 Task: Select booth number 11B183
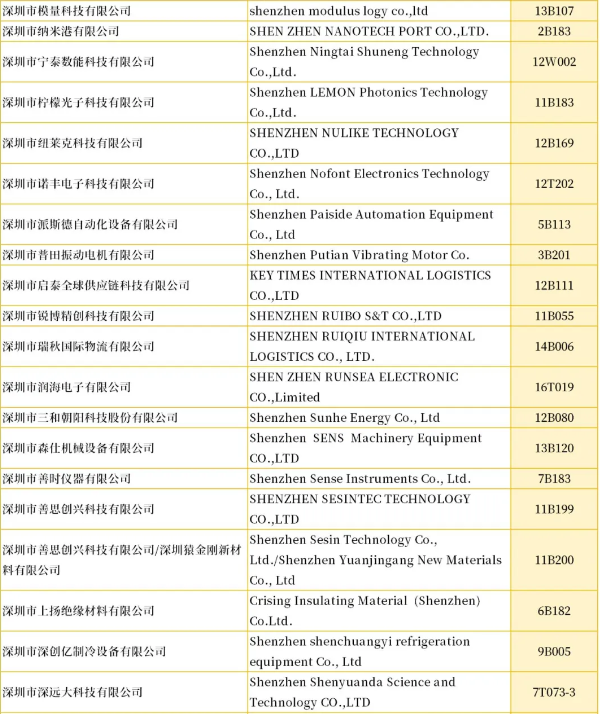click(x=554, y=102)
